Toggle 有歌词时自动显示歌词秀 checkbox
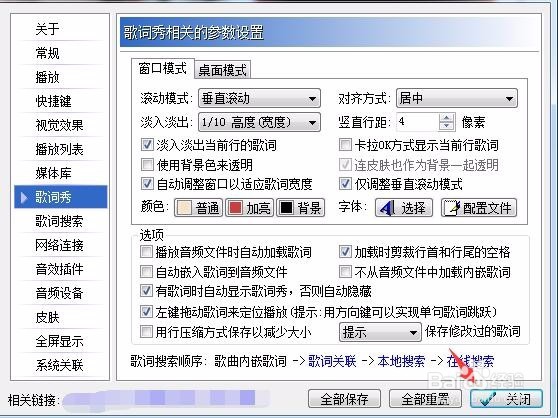 coord(146,291)
